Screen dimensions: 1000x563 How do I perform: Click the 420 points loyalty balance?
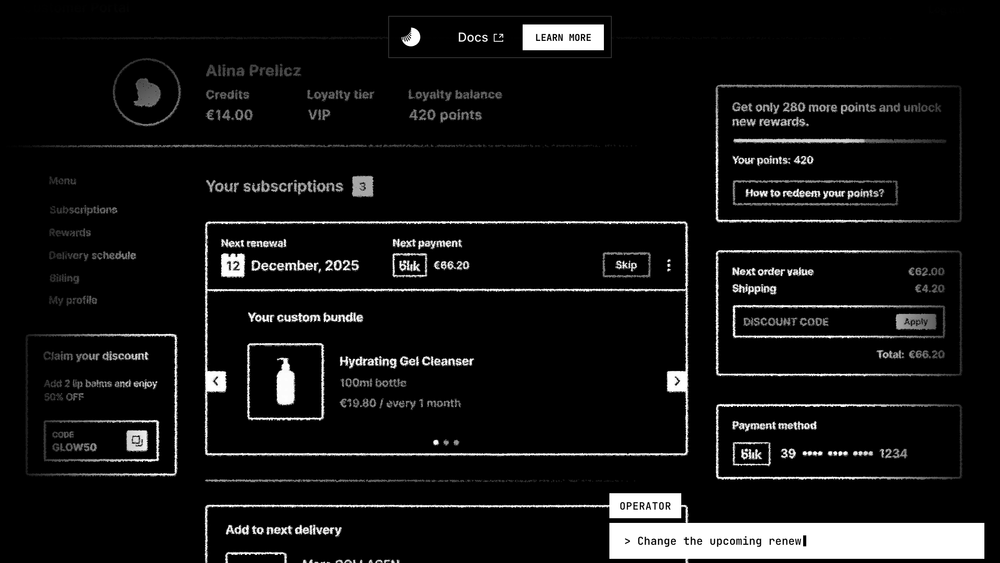445,115
